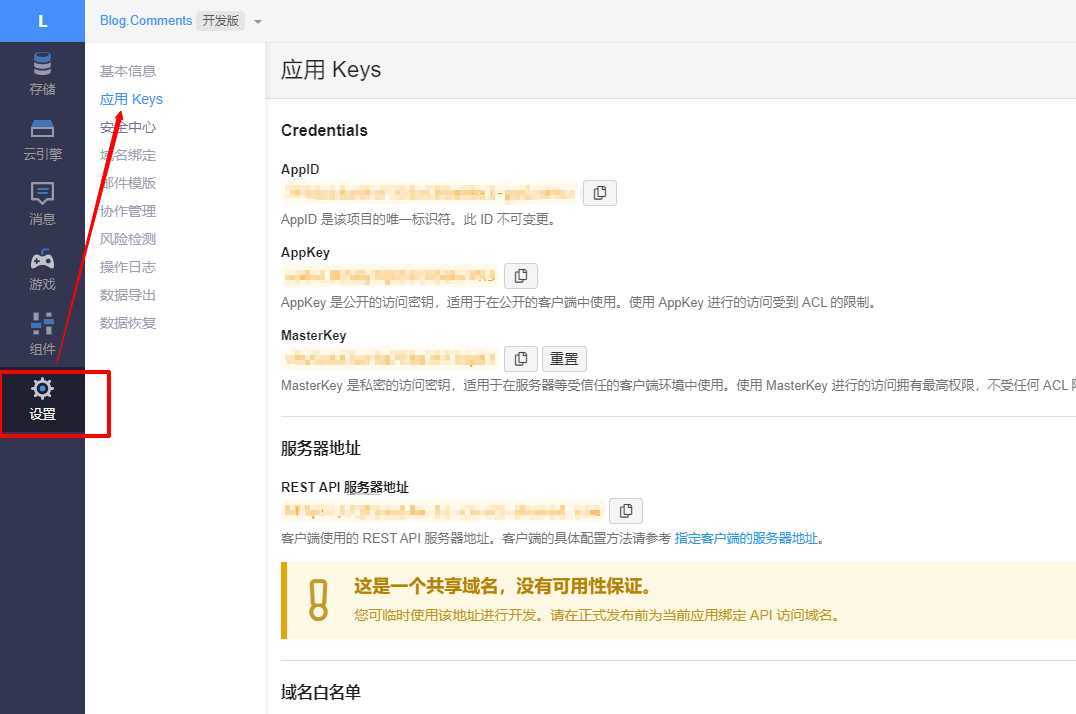Viewport: 1076px width, 714px height.
Task: Open the 域名绑定 settings page
Action: [128, 155]
